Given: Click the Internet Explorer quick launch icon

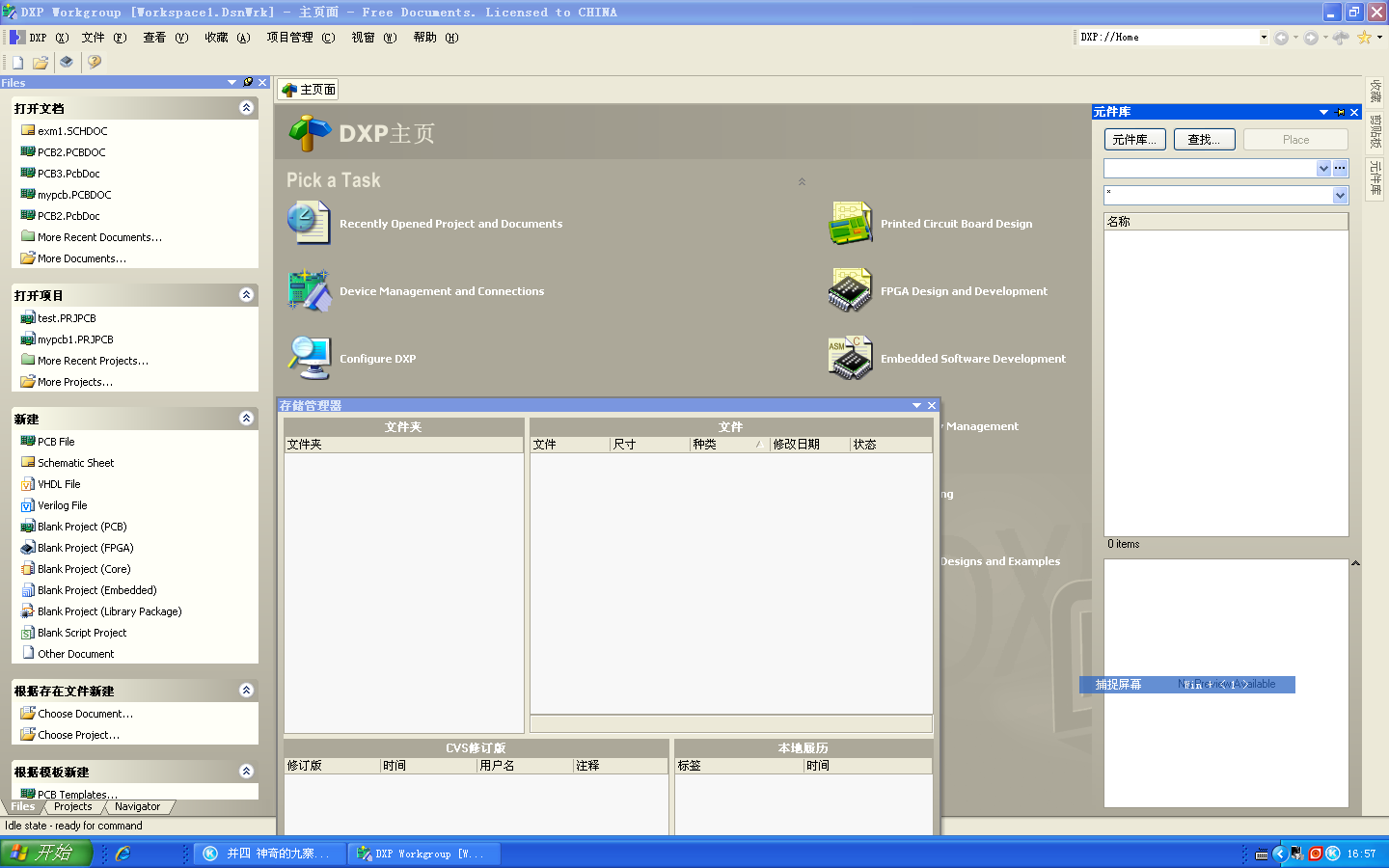Looking at the screenshot, I should (x=123, y=854).
